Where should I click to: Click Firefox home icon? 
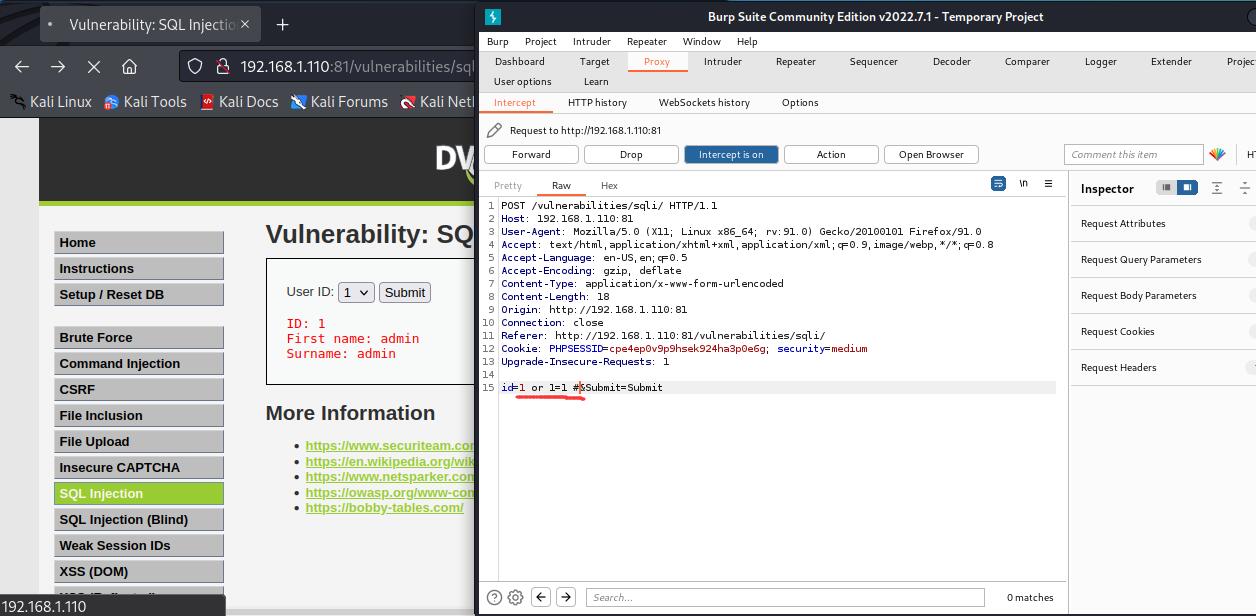click(130, 66)
